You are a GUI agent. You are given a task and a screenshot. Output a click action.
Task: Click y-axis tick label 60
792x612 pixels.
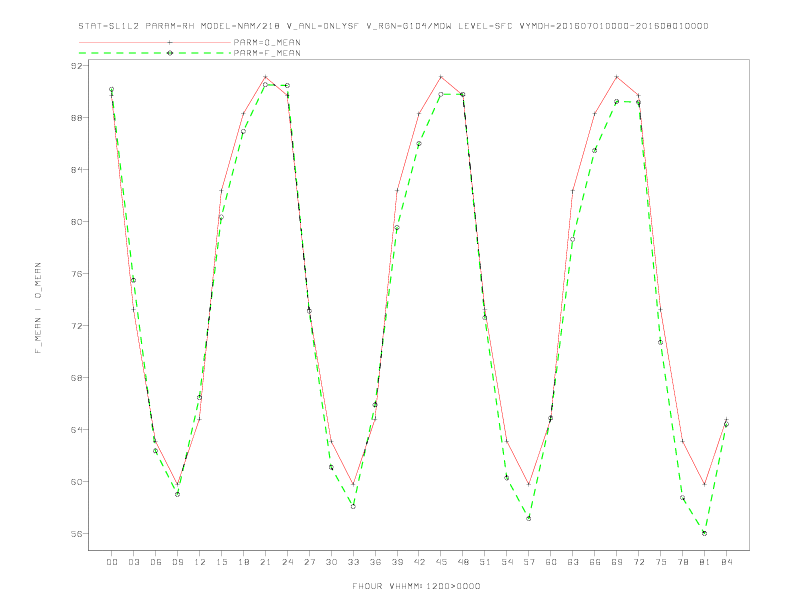pyautogui.click(x=79, y=482)
